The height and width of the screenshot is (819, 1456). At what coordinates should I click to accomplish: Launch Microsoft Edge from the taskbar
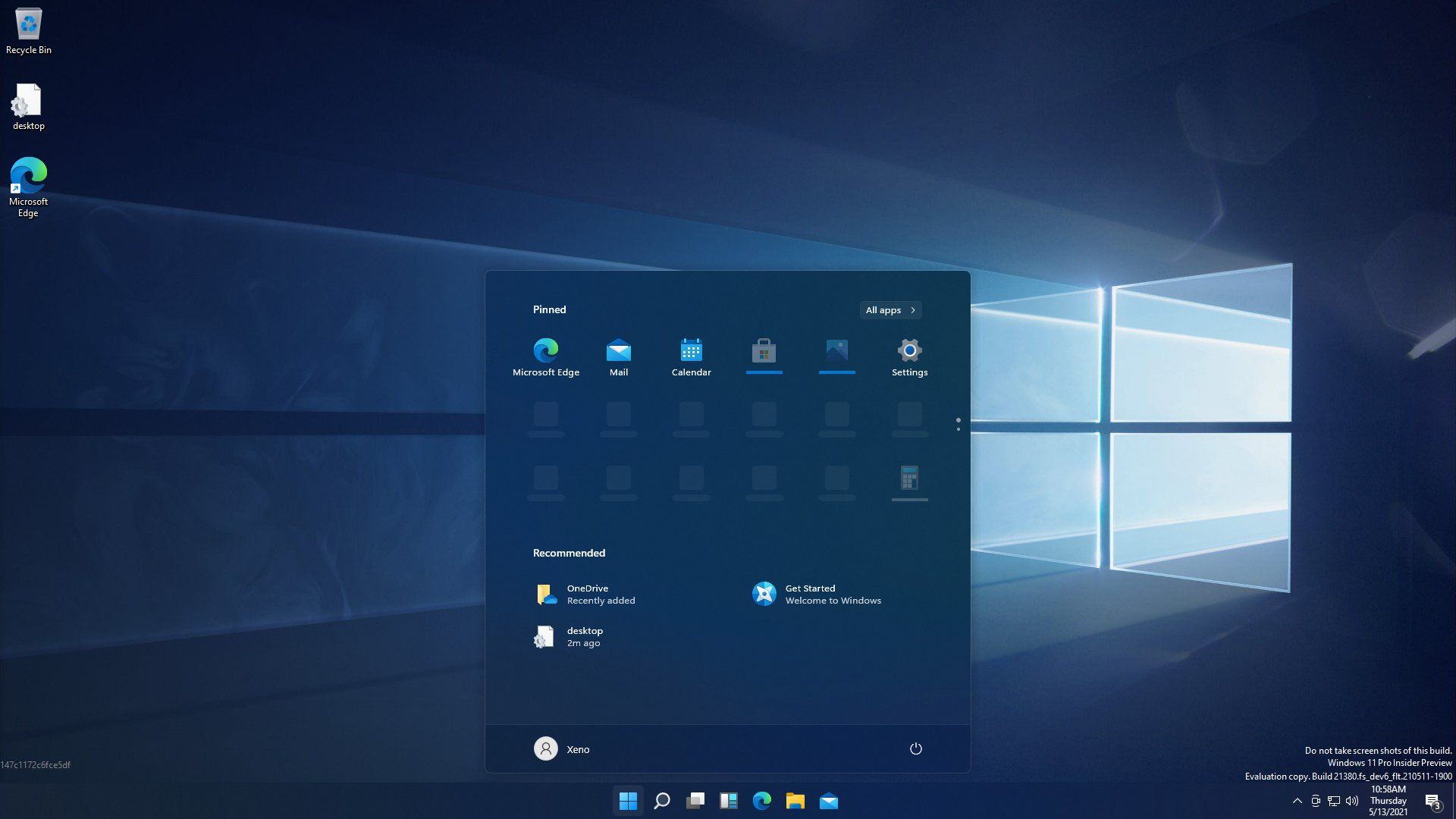click(761, 801)
